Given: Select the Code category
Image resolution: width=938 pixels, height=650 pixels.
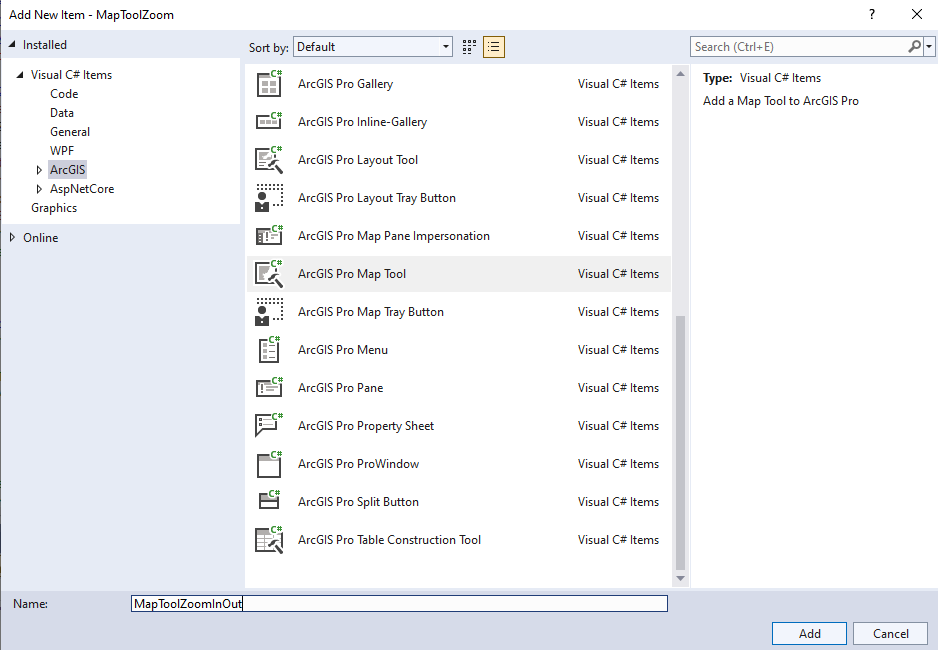Looking at the screenshot, I should [64, 94].
